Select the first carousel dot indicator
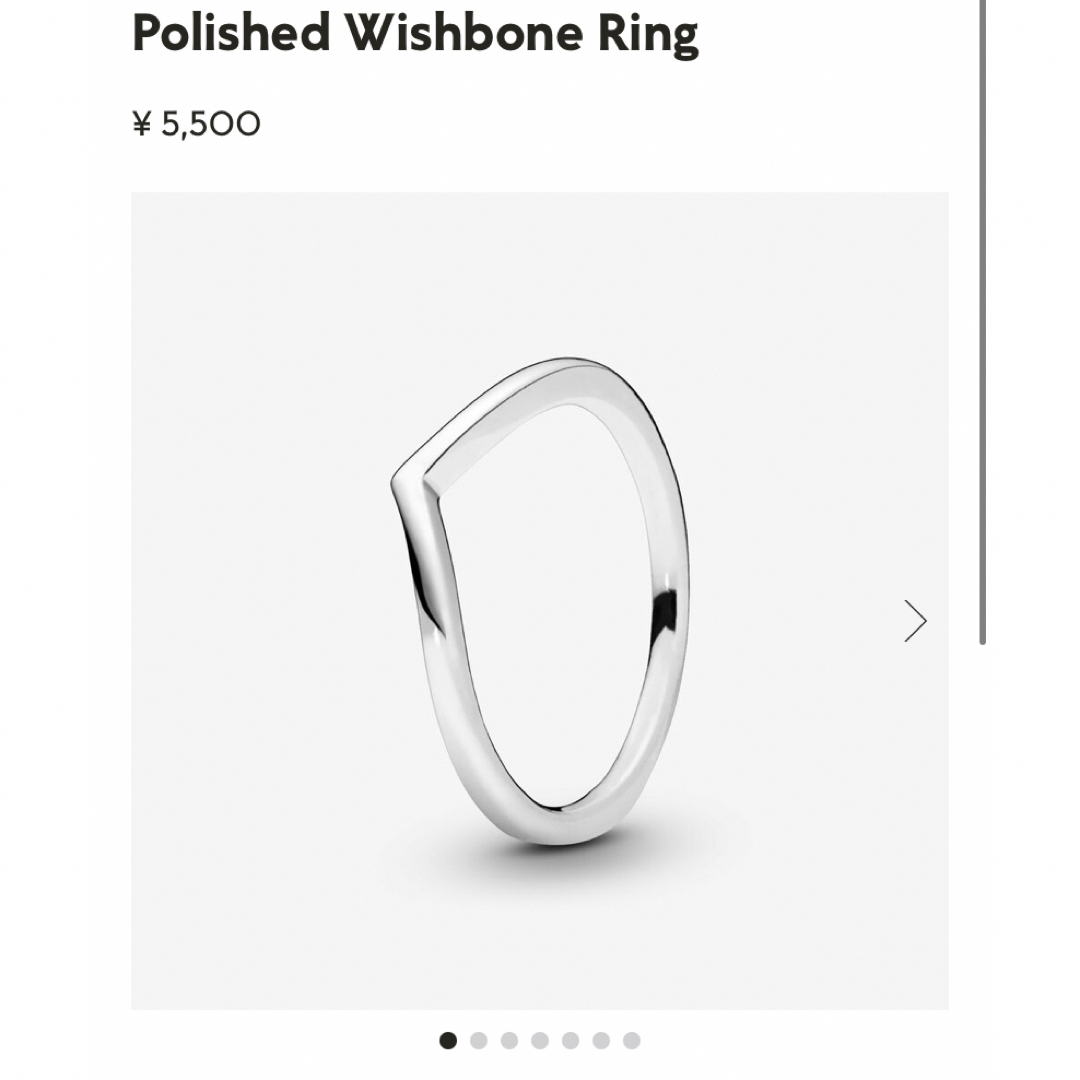 tap(448, 1040)
